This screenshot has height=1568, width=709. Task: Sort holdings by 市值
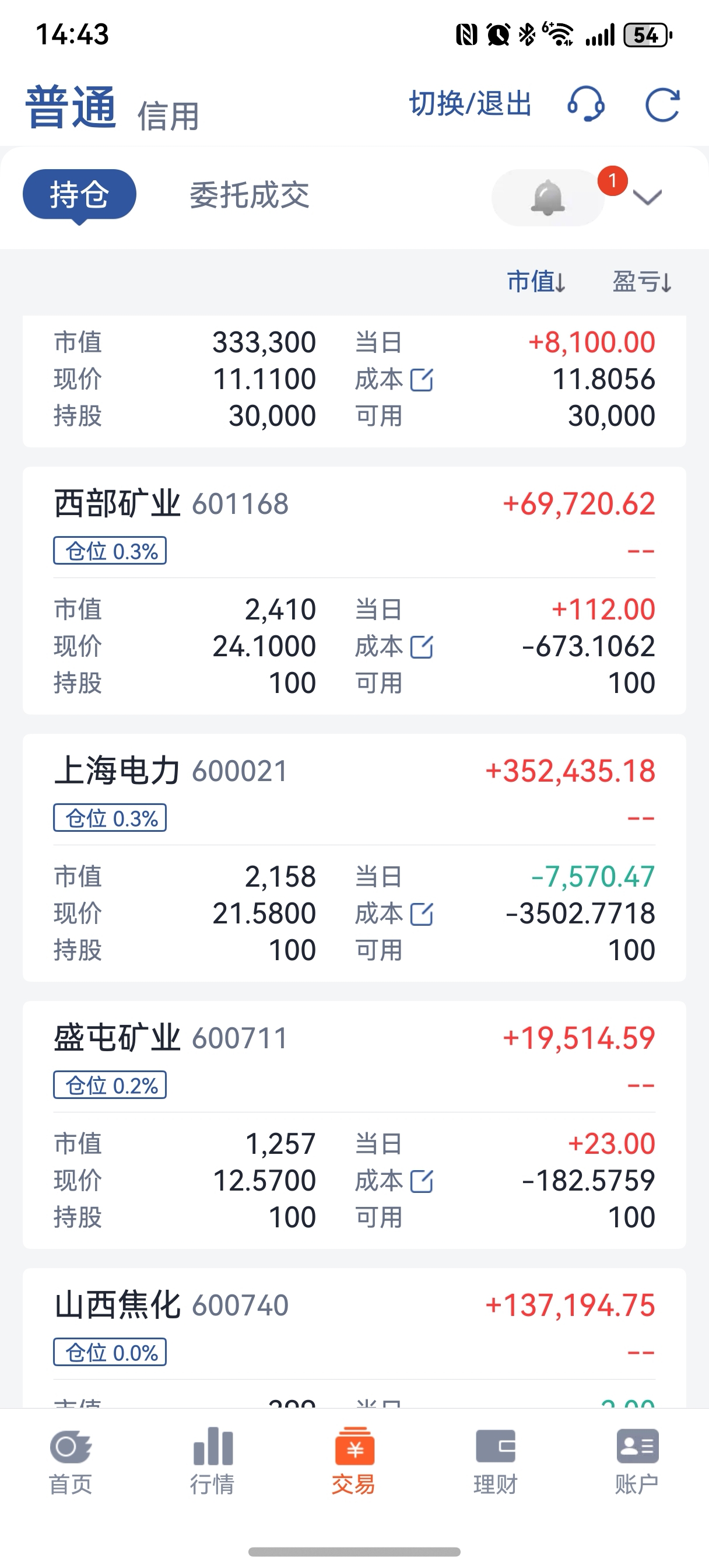pos(536,282)
